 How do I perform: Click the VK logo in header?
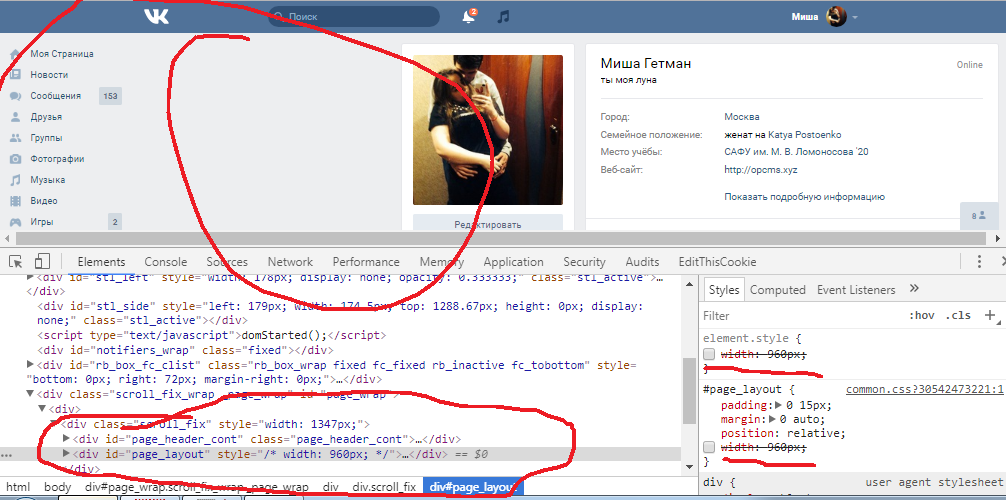point(156,16)
